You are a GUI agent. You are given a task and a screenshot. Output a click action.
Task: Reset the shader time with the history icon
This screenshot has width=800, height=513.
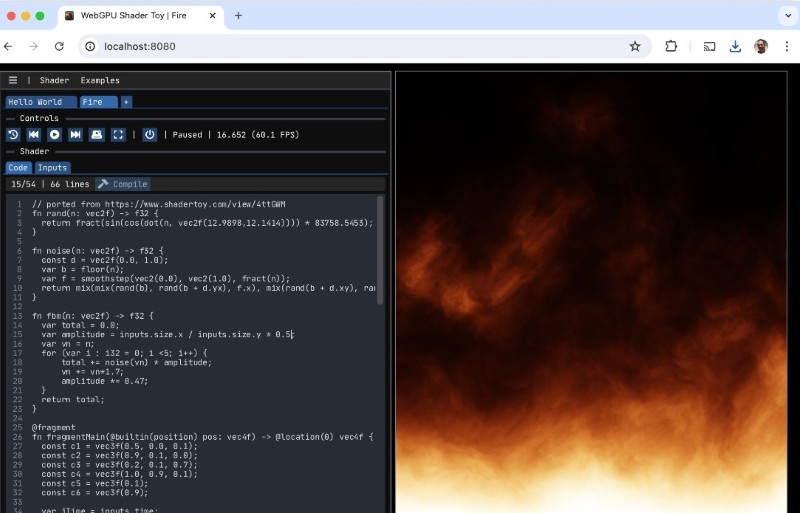(13, 135)
